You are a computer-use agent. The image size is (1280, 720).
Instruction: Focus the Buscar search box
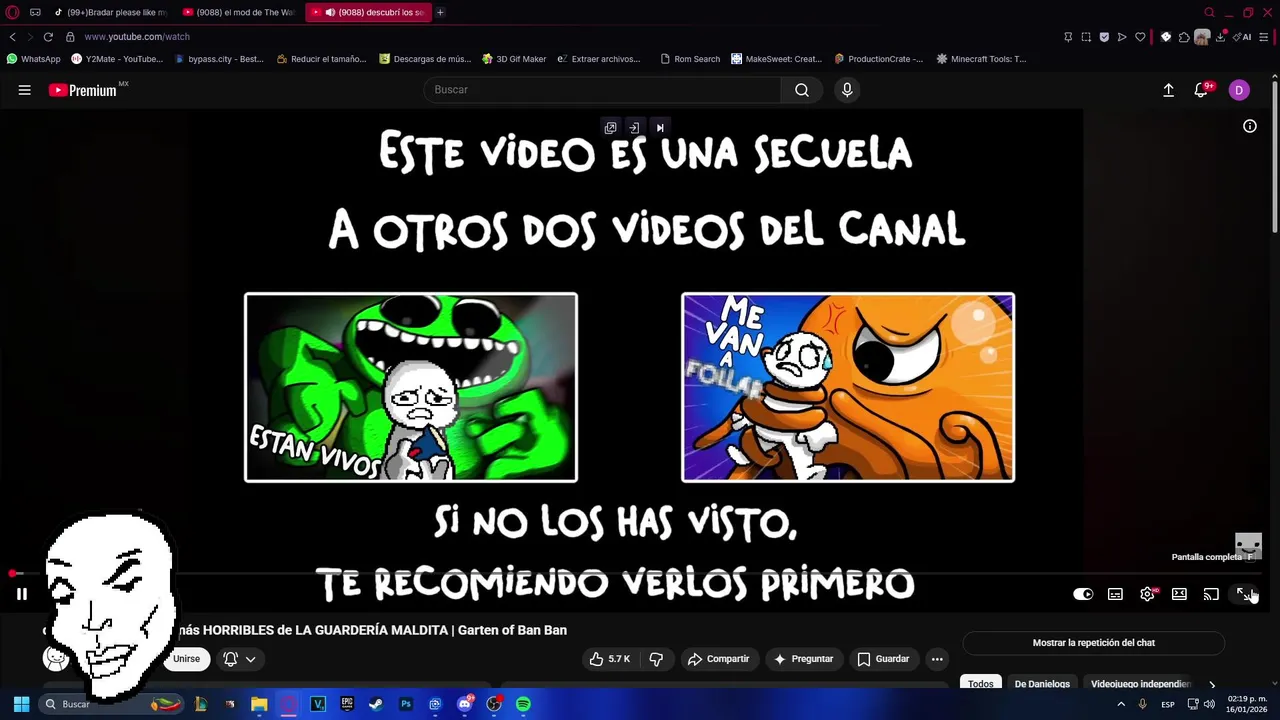click(x=602, y=90)
